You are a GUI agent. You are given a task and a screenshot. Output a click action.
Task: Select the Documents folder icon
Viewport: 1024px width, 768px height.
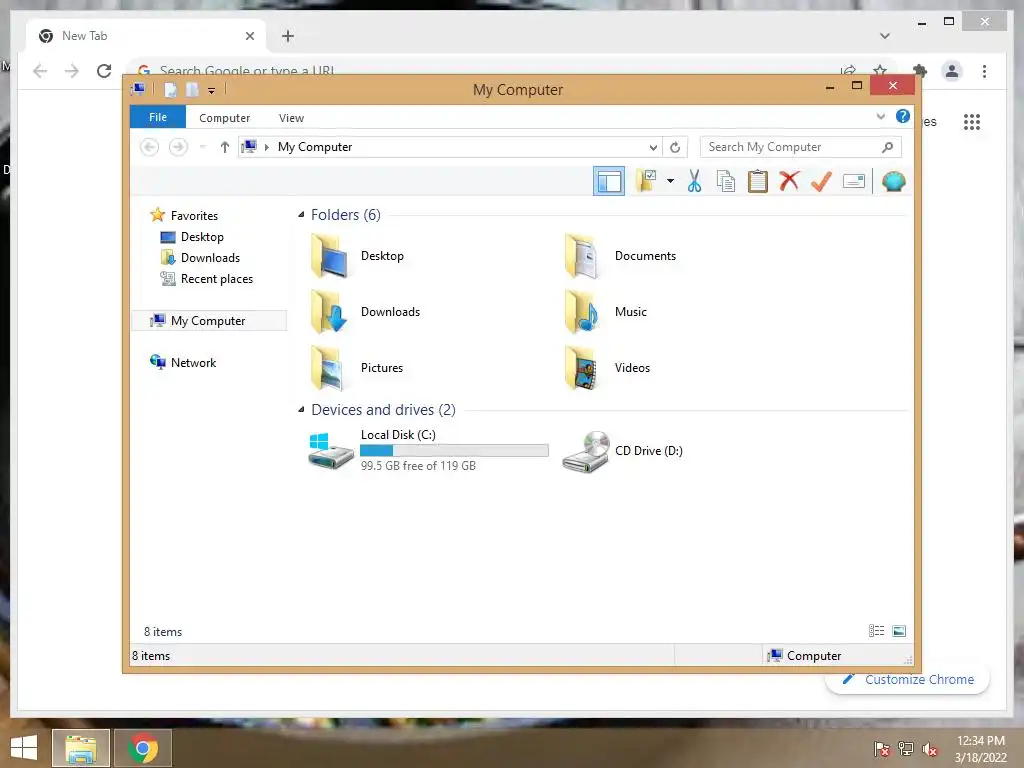tap(581, 256)
